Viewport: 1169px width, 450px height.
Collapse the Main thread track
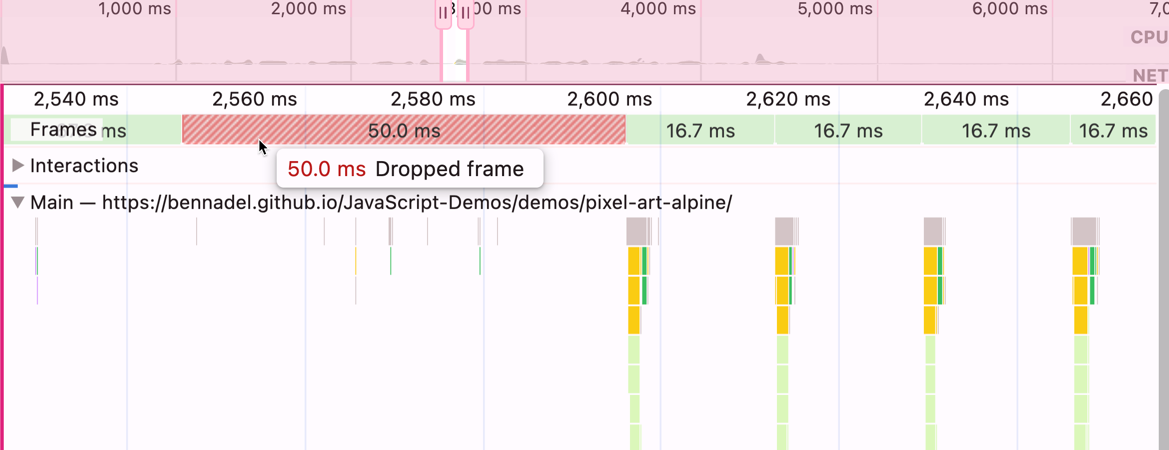18,203
